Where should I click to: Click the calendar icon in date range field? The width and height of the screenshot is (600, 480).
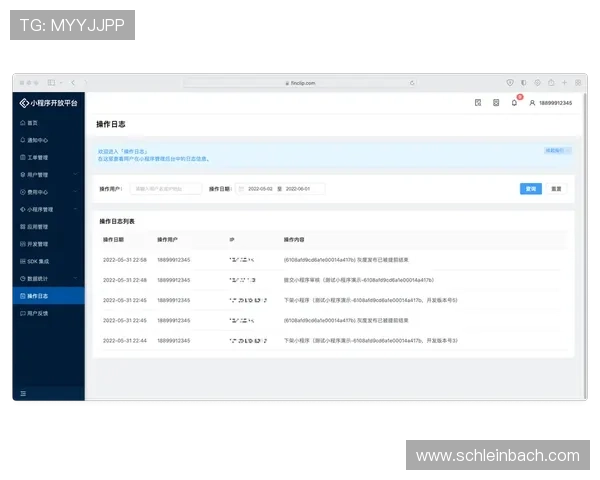tap(241, 188)
